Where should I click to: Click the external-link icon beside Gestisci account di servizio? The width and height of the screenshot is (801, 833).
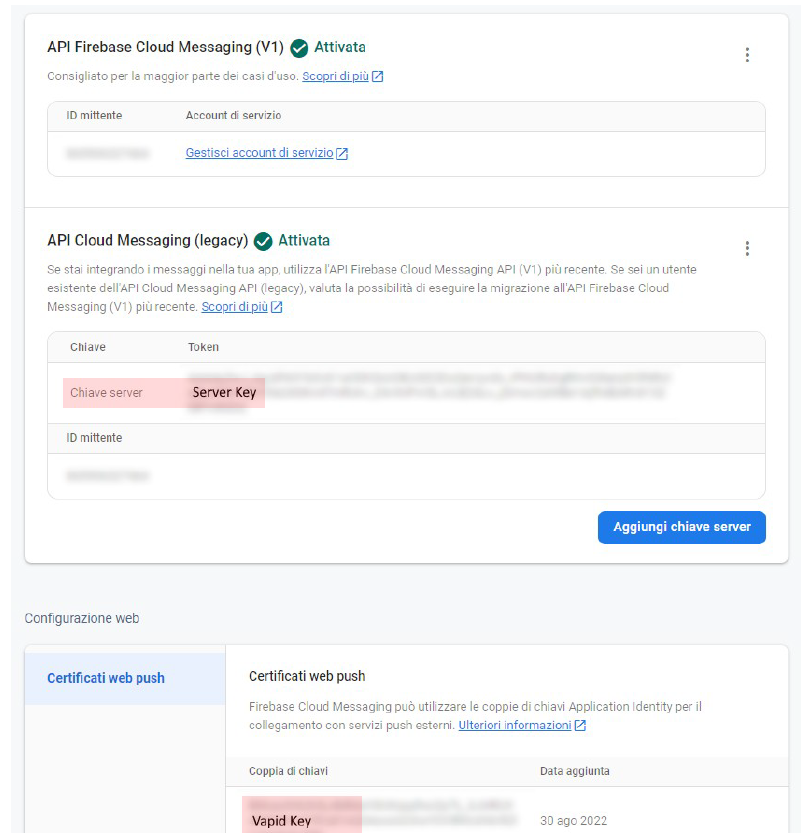(x=342, y=154)
